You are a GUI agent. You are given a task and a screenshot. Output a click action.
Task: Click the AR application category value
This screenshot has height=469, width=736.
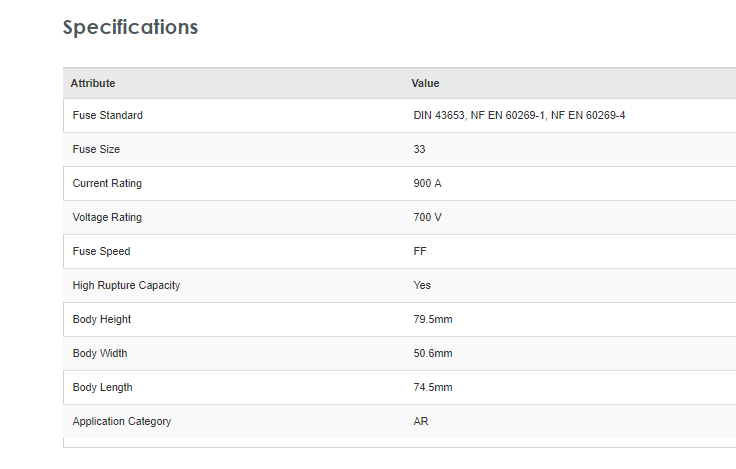coord(421,422)
